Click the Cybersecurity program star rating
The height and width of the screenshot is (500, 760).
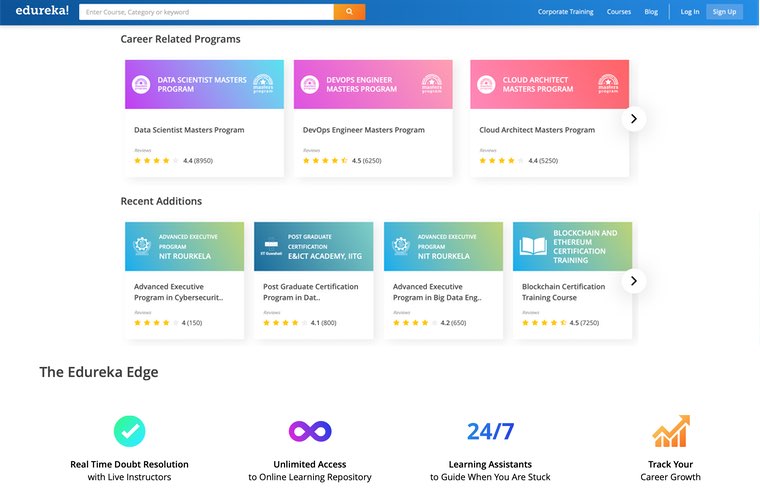[x=156, y=323]
